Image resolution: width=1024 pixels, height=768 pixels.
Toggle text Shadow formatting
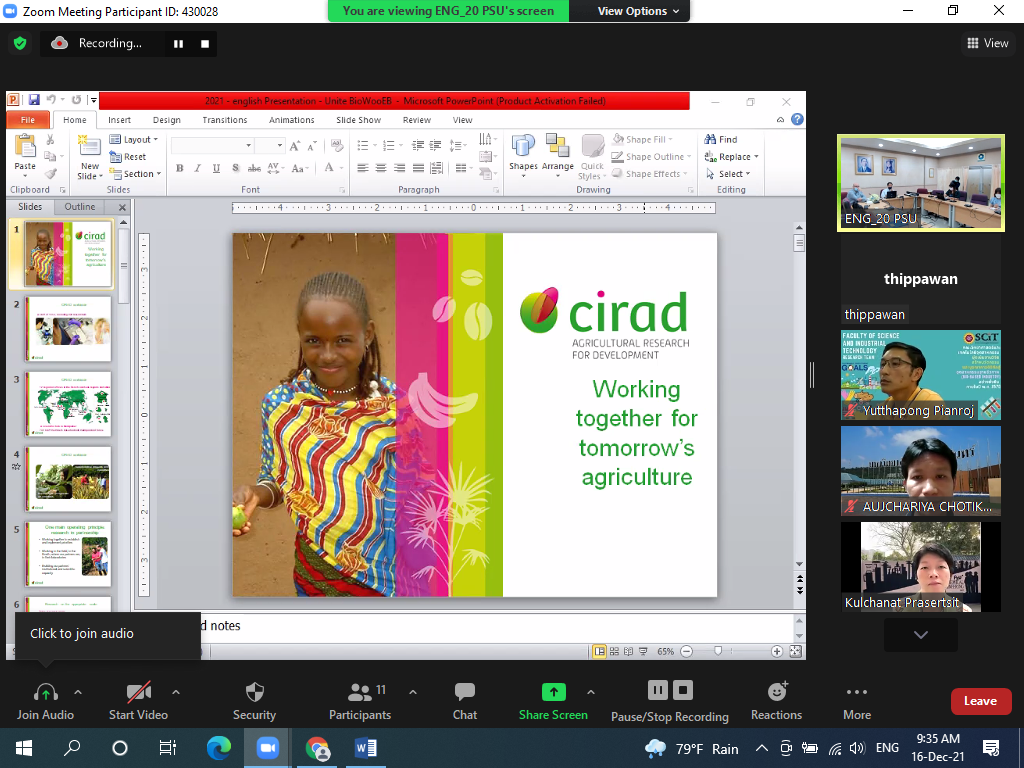[235, 168]
